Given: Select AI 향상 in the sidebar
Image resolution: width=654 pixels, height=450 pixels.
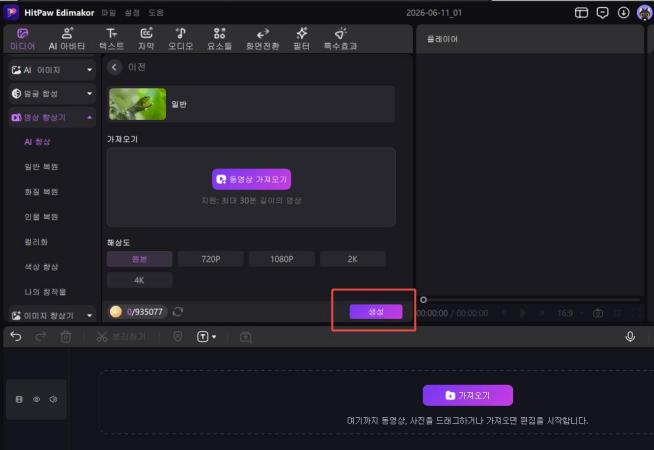Looking at the screenshot, I should click(37, 142).
